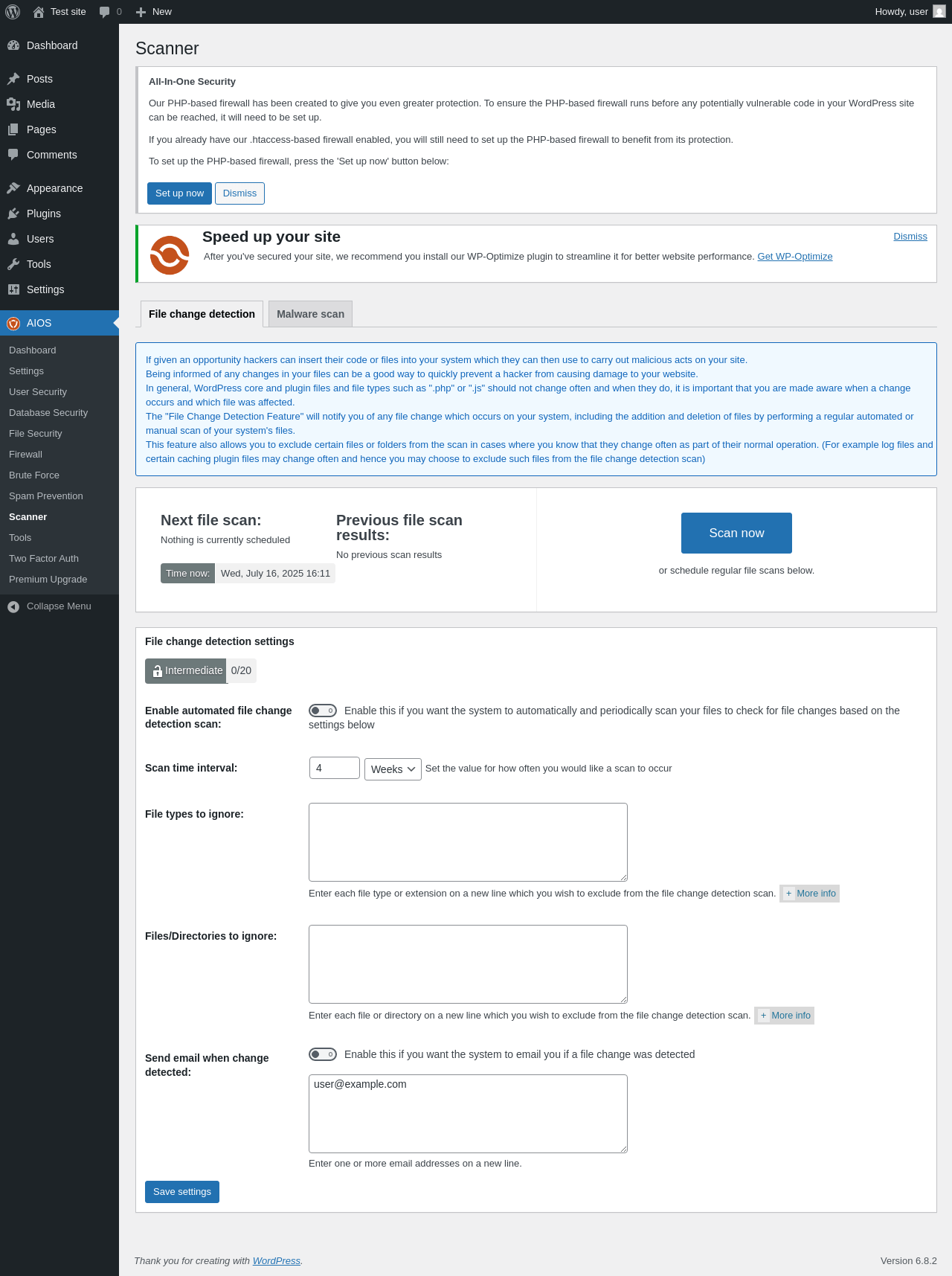Open the AIOS Settings submenu item
Image resolution: width=952 pixels, height=1276 pixels.
coord(59,371)
